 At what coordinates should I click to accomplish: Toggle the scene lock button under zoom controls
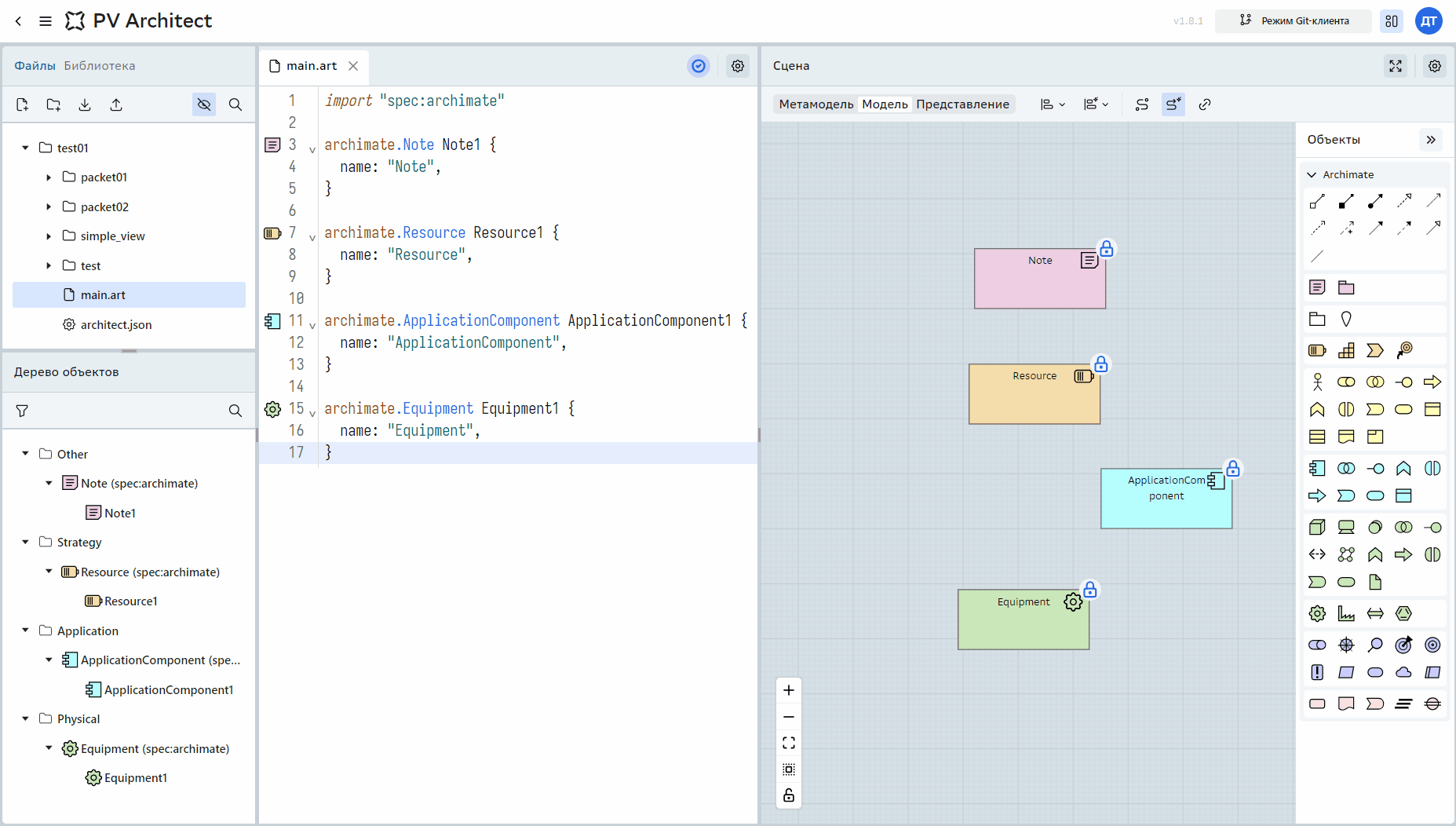[789, 795]
